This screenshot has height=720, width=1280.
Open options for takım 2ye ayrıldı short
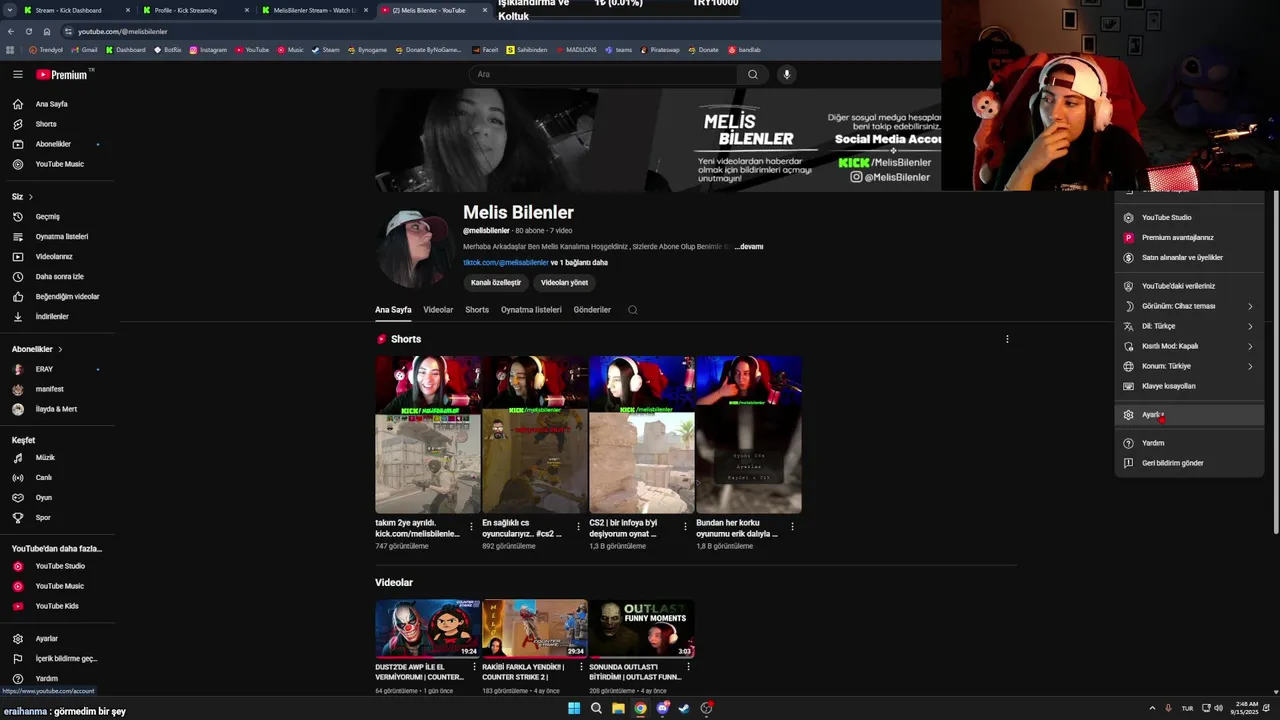471,526
